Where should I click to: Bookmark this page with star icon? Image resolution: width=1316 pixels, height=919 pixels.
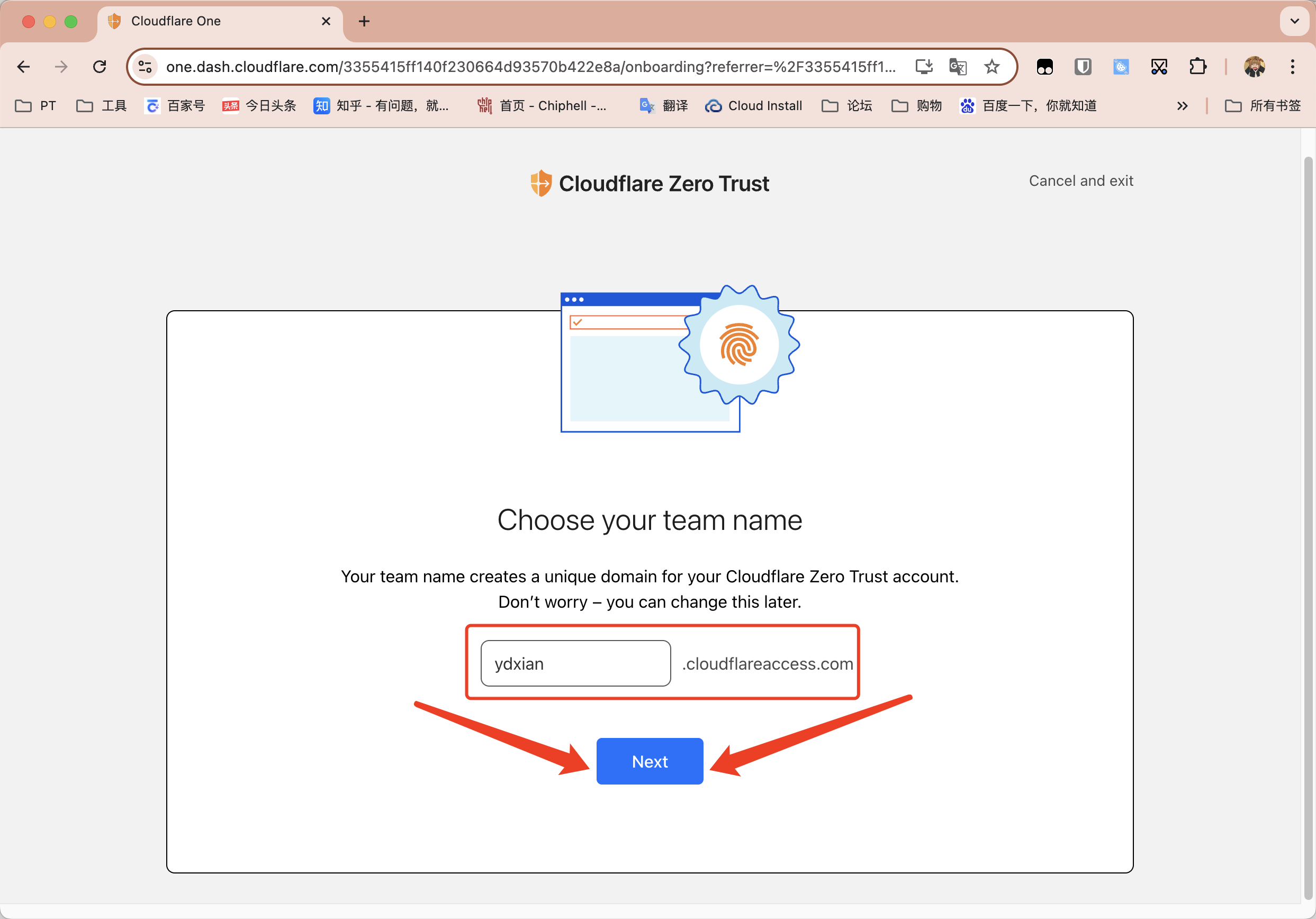click(x=991, y=67)
